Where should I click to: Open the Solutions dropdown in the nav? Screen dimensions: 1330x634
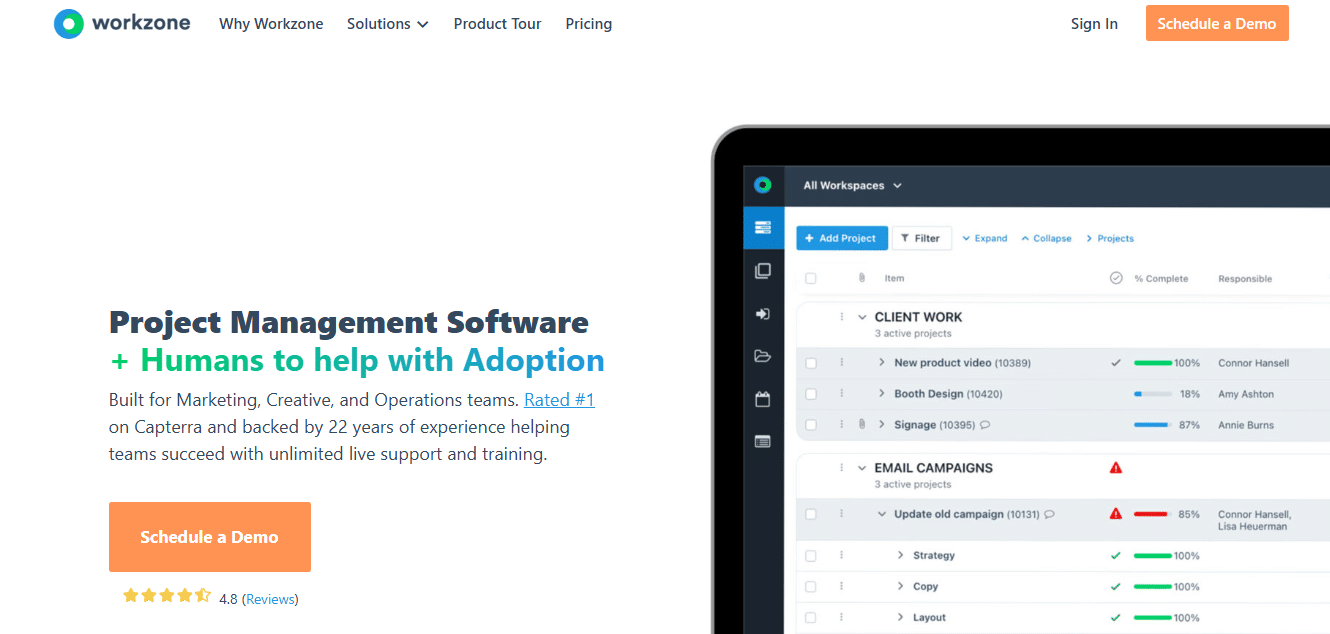click(x=388, y=24)
